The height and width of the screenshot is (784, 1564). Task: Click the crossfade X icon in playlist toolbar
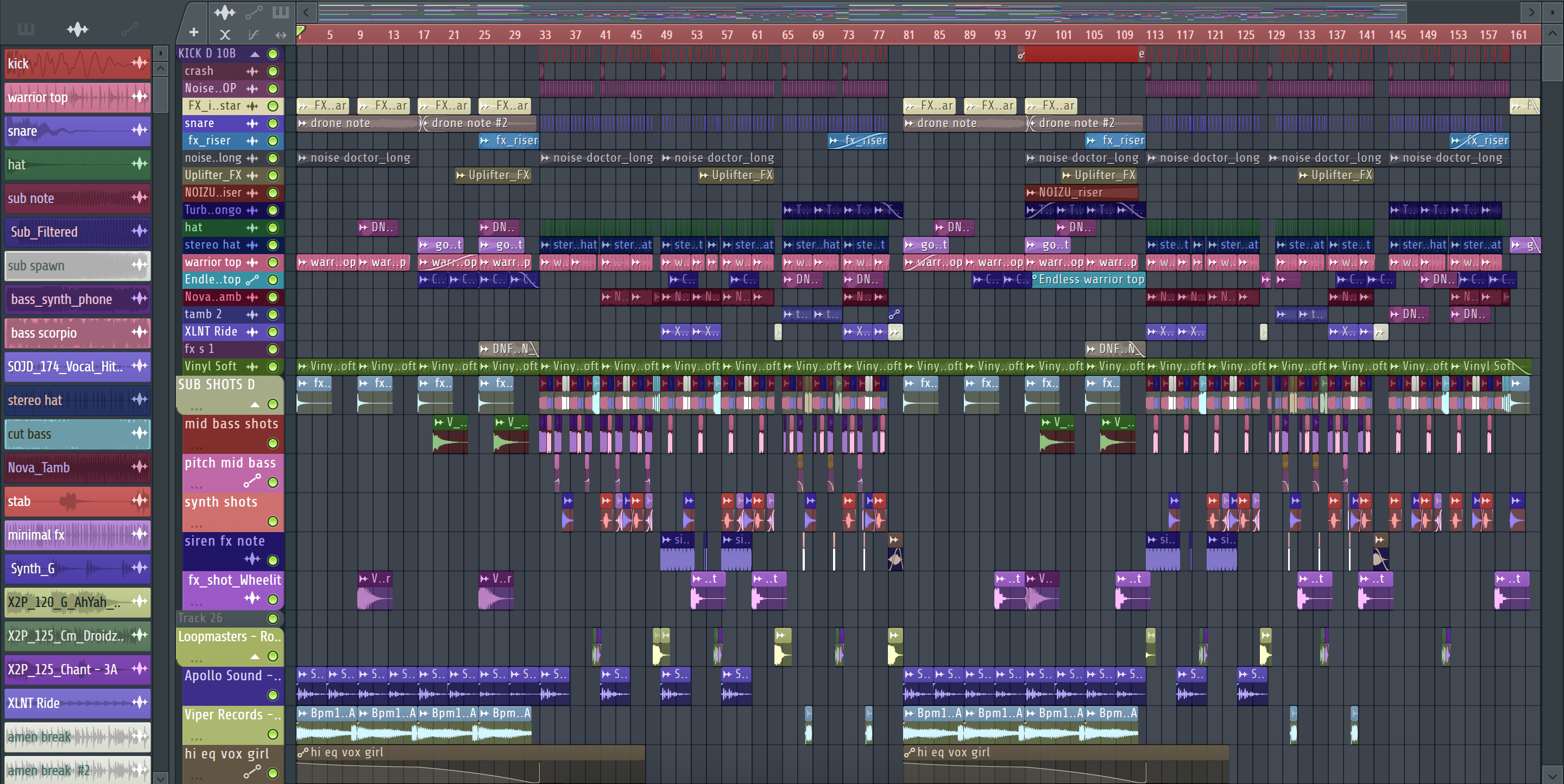[225, 35]
